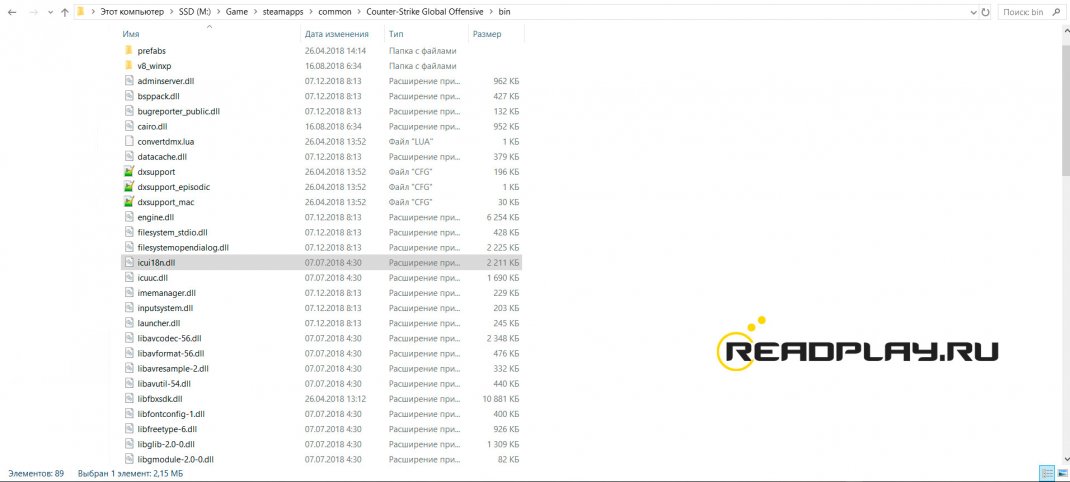Expand chevron after common breadcrumb

pyautogui.click(x=359, y=12)
